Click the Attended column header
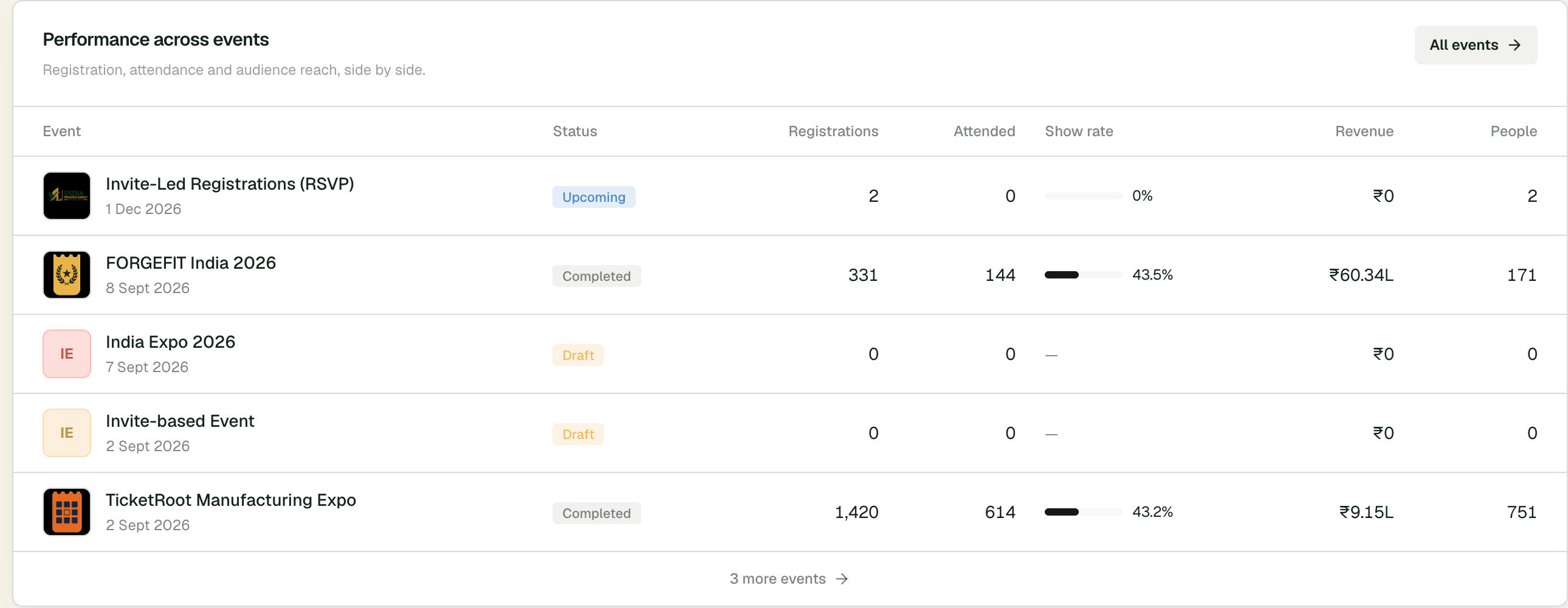 (985, 131)
